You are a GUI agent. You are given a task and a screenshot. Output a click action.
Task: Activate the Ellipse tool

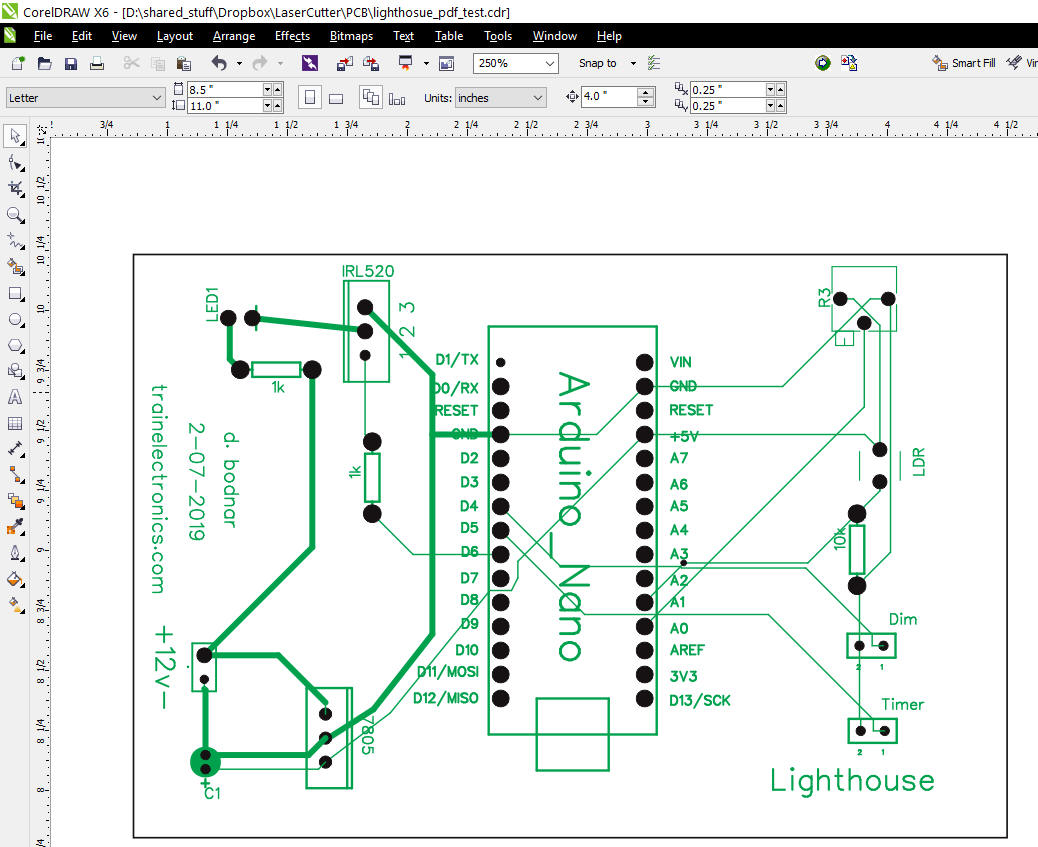(x=15, y=320)
